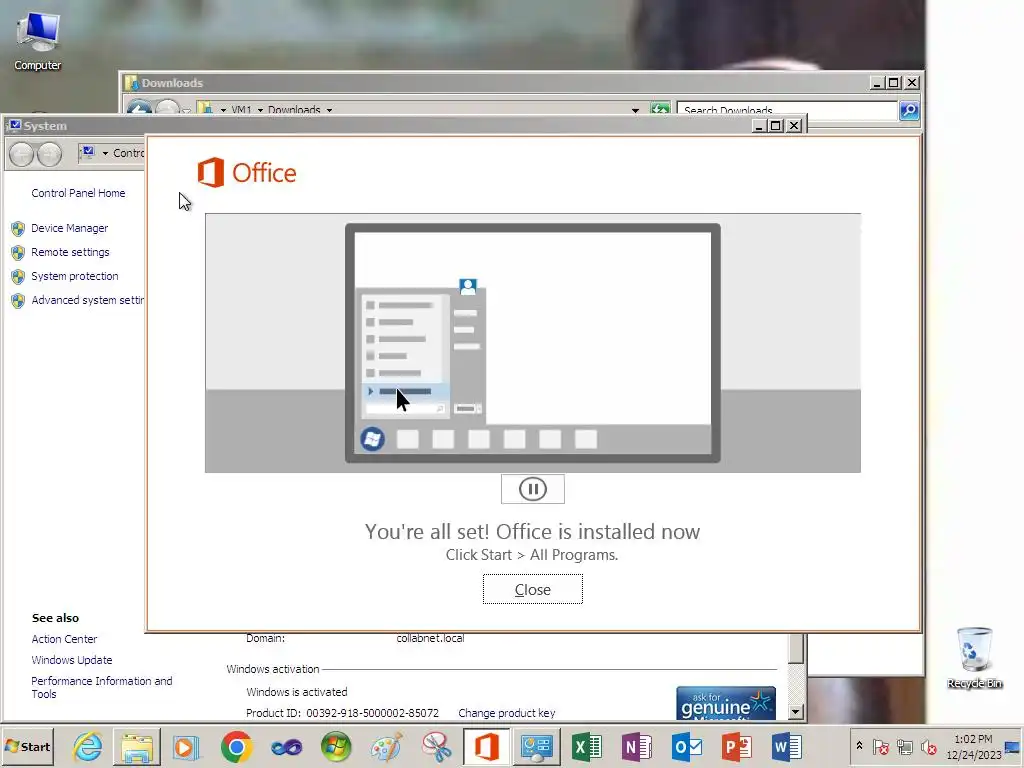Click the ask for genuine Microsoft badge
This screenshot has height=768, width=1024.
click(x=726, y=703)
